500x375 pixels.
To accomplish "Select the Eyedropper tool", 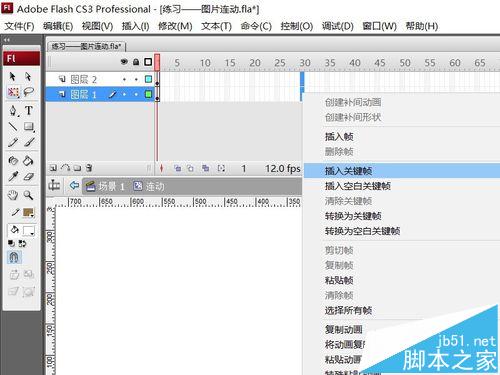I will [13, 177].
